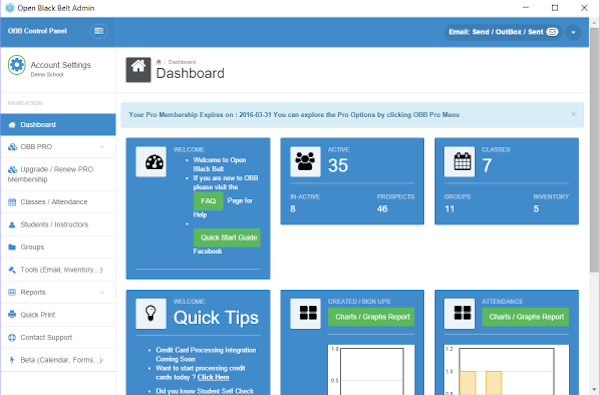The width and height of the screenshot is (600, 395).
Task: Click the Groups count 11
Action: click(x=449, y=209)
